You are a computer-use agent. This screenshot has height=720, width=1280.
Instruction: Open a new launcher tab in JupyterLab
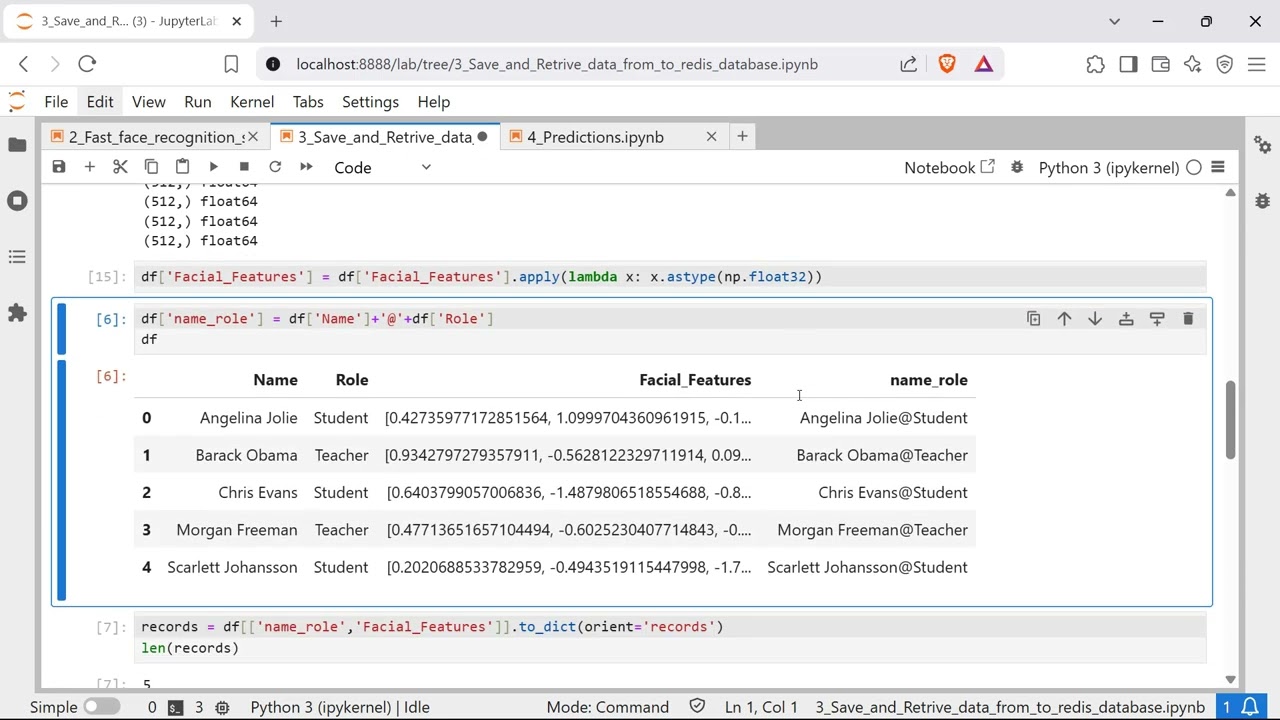742,136
